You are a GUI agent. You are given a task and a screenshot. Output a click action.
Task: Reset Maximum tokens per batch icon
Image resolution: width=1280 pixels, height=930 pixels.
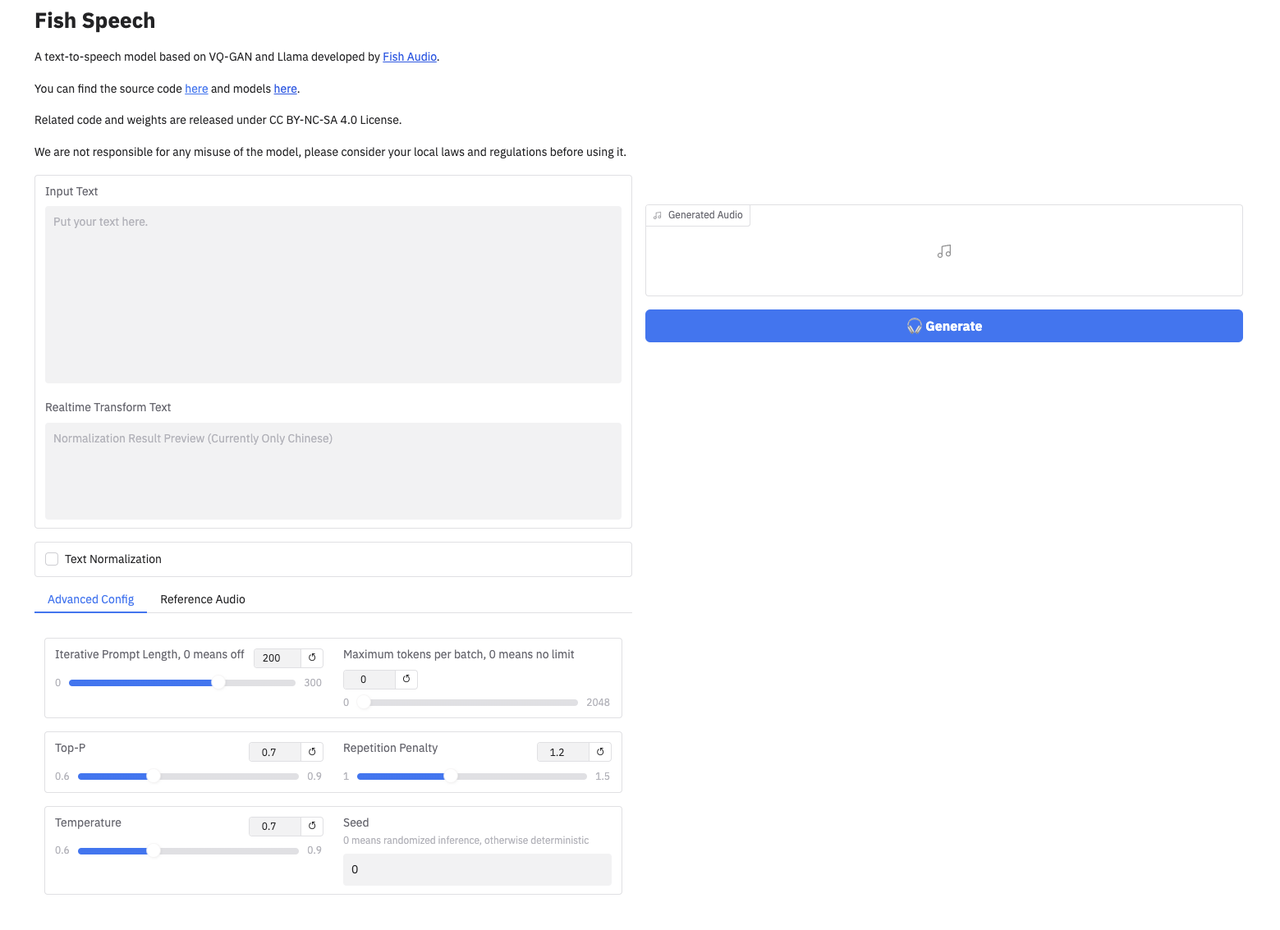tap(406, 679)
